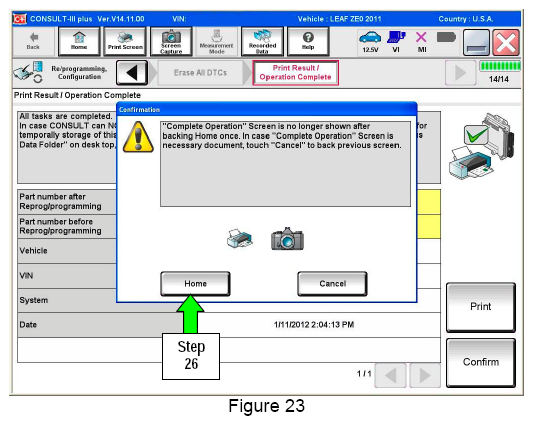This screenshot has height=425, width=533.
Task: Click the Home button in the Confirmation dialog
Action: (x=195, y=284)
